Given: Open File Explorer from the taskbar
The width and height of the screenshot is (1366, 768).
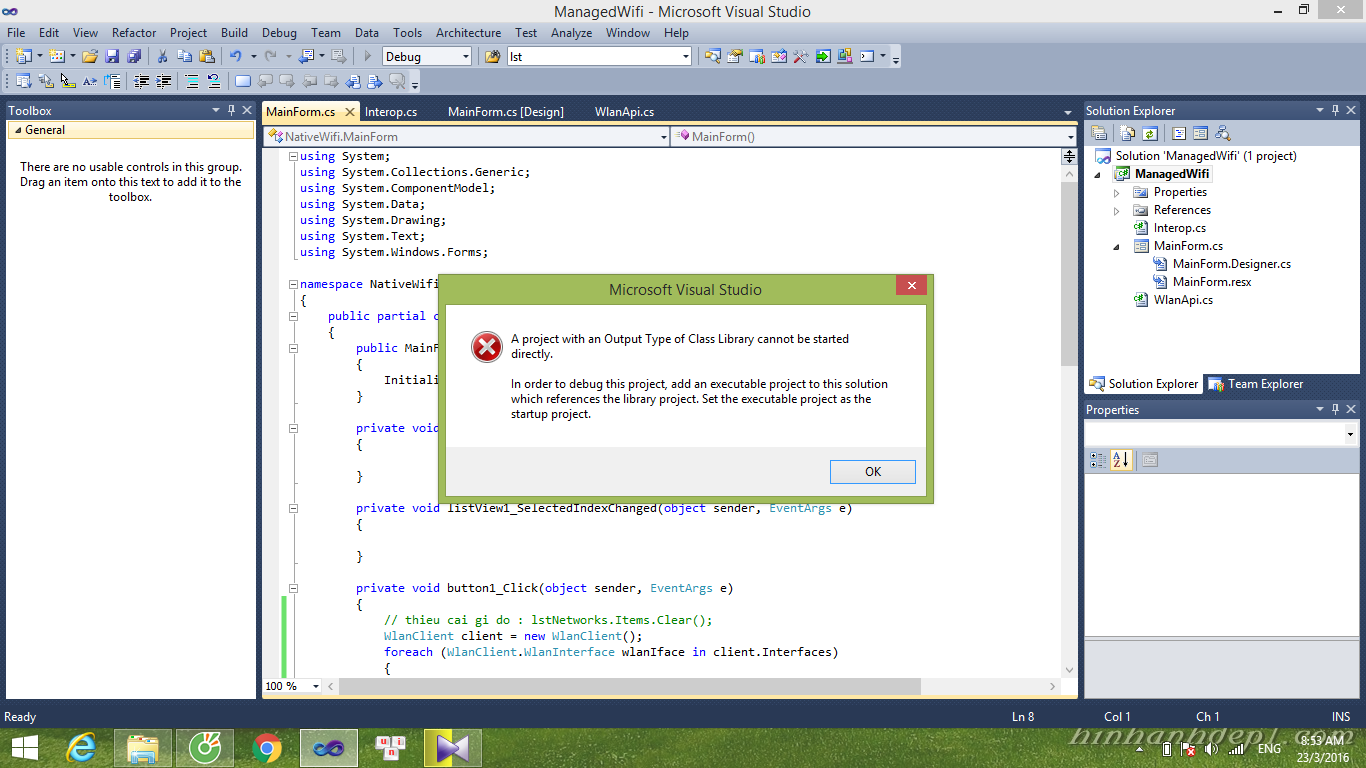Looking at the screenshot, I should (x=142, y=747).
